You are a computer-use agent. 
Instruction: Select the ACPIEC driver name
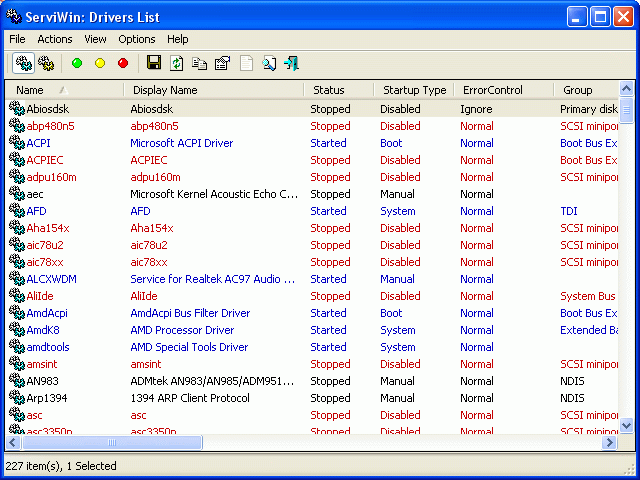[x=45, y=160]
